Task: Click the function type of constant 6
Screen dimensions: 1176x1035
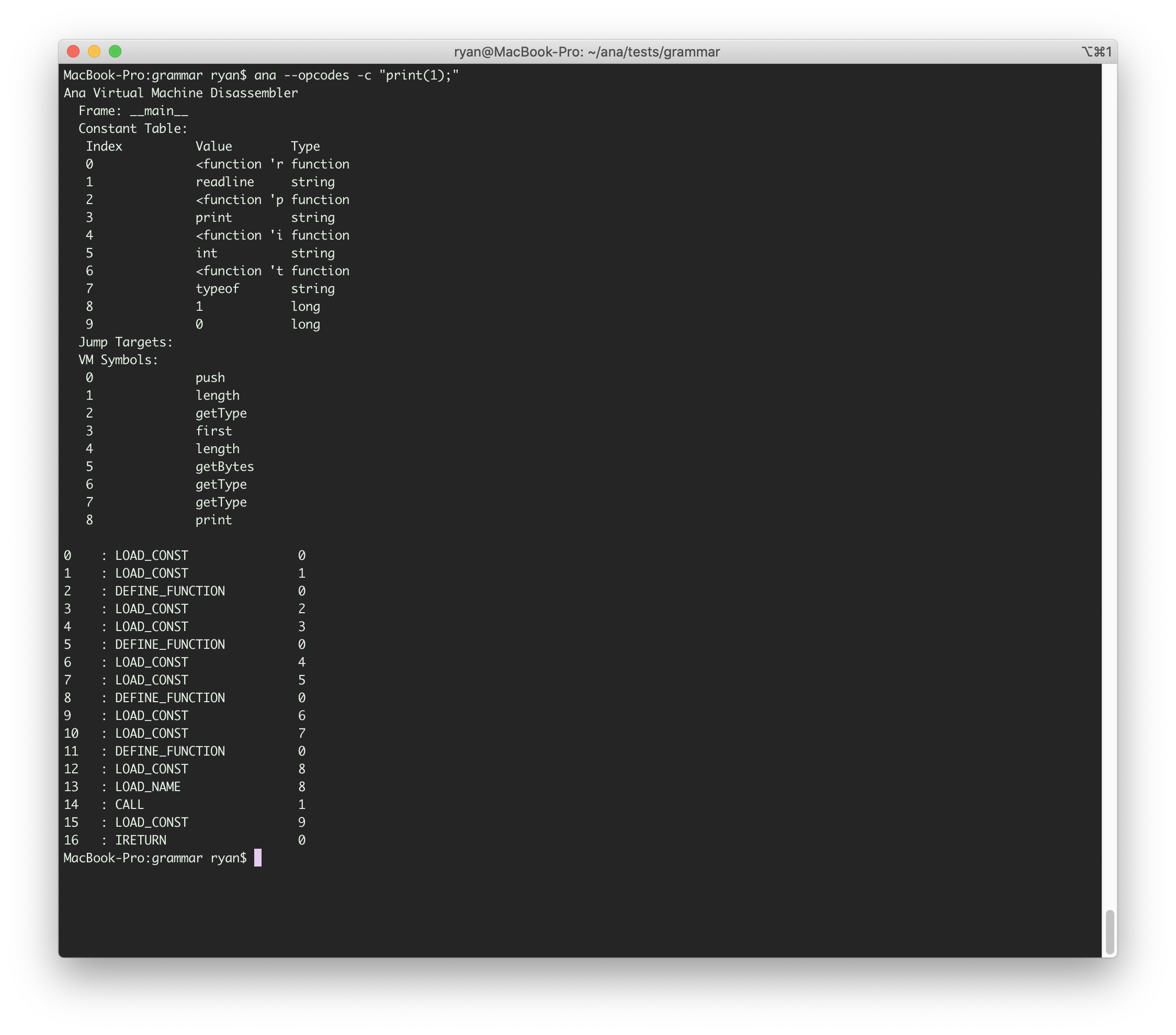Action: 321,272
